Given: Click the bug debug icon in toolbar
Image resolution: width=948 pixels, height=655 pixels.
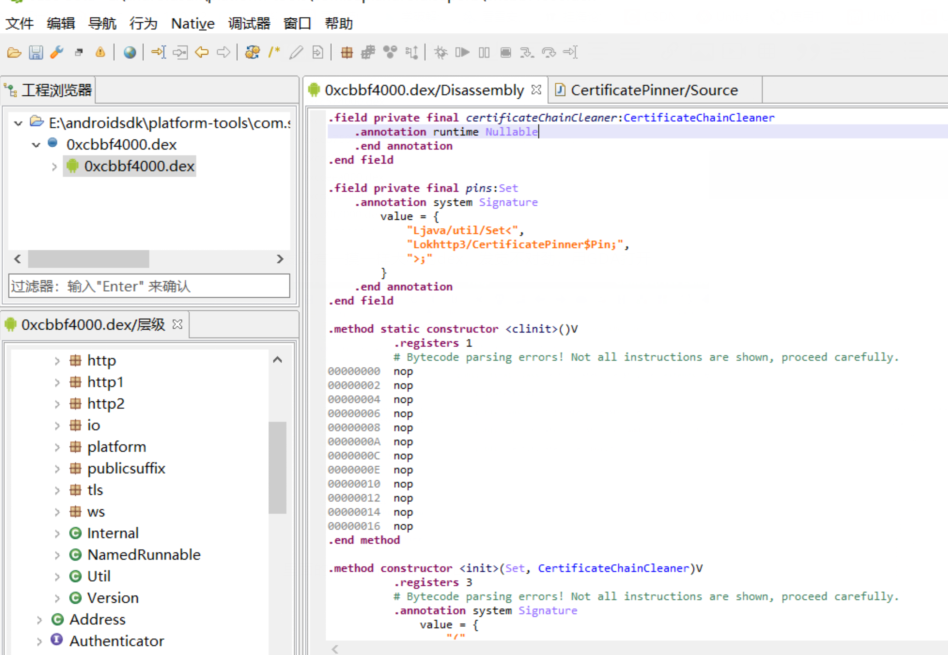Looking at the screenshot, I should (440, 52).
